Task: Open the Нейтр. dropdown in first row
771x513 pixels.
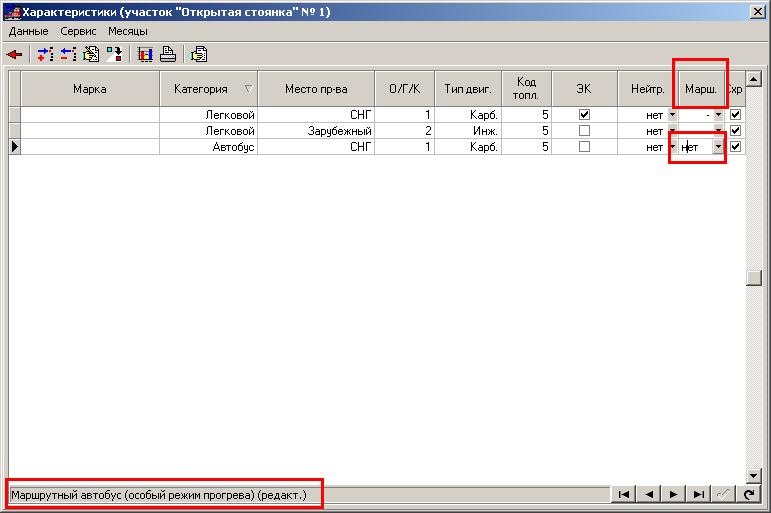Action: pos(672,115)
